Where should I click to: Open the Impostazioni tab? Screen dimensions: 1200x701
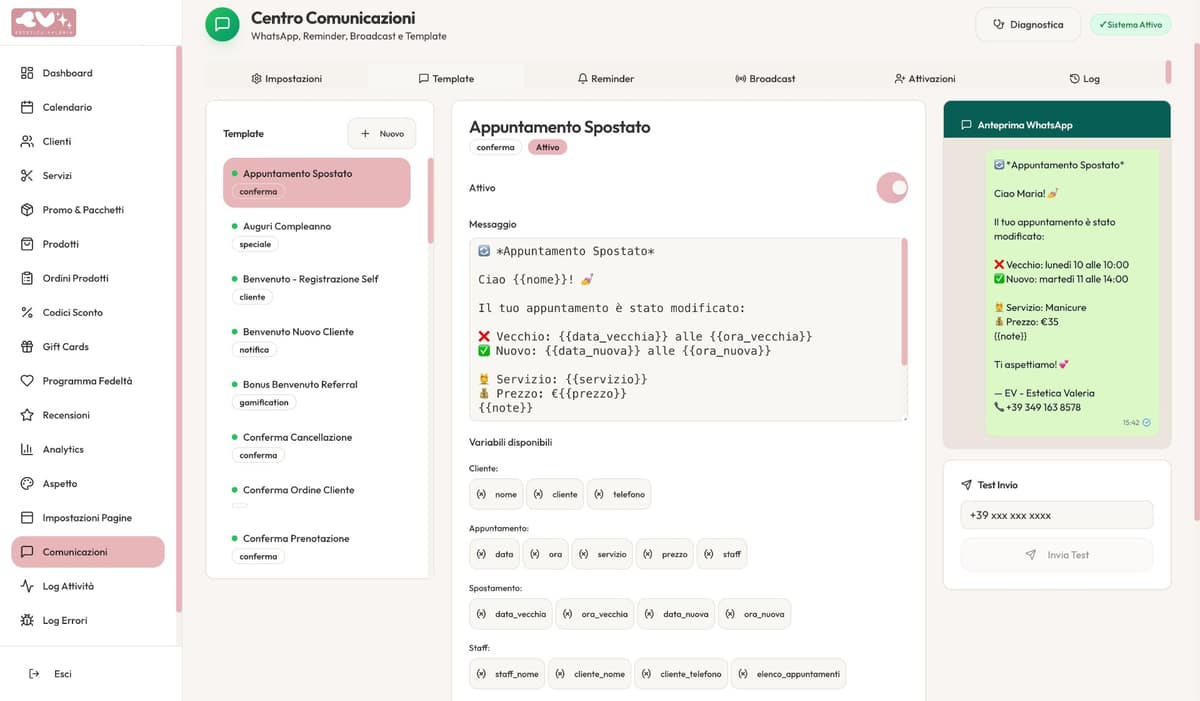tap(286, 78)
